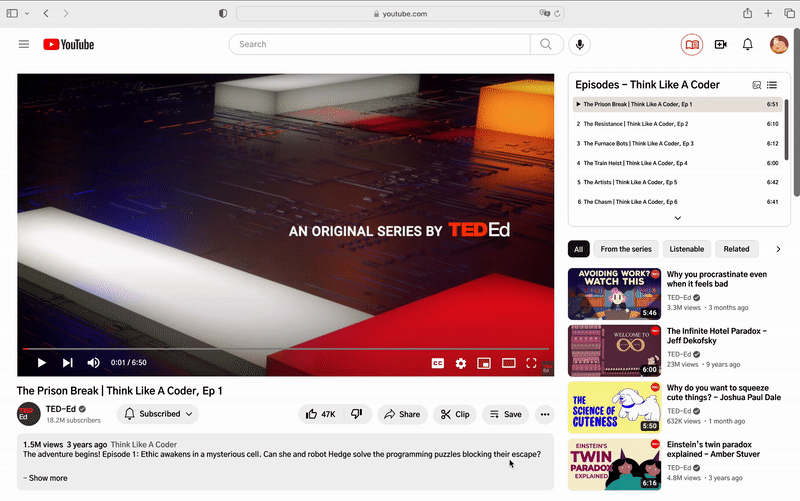Open the Create video camera icon
Viewport: 800px width, 501px height.
tap(720, 44)
